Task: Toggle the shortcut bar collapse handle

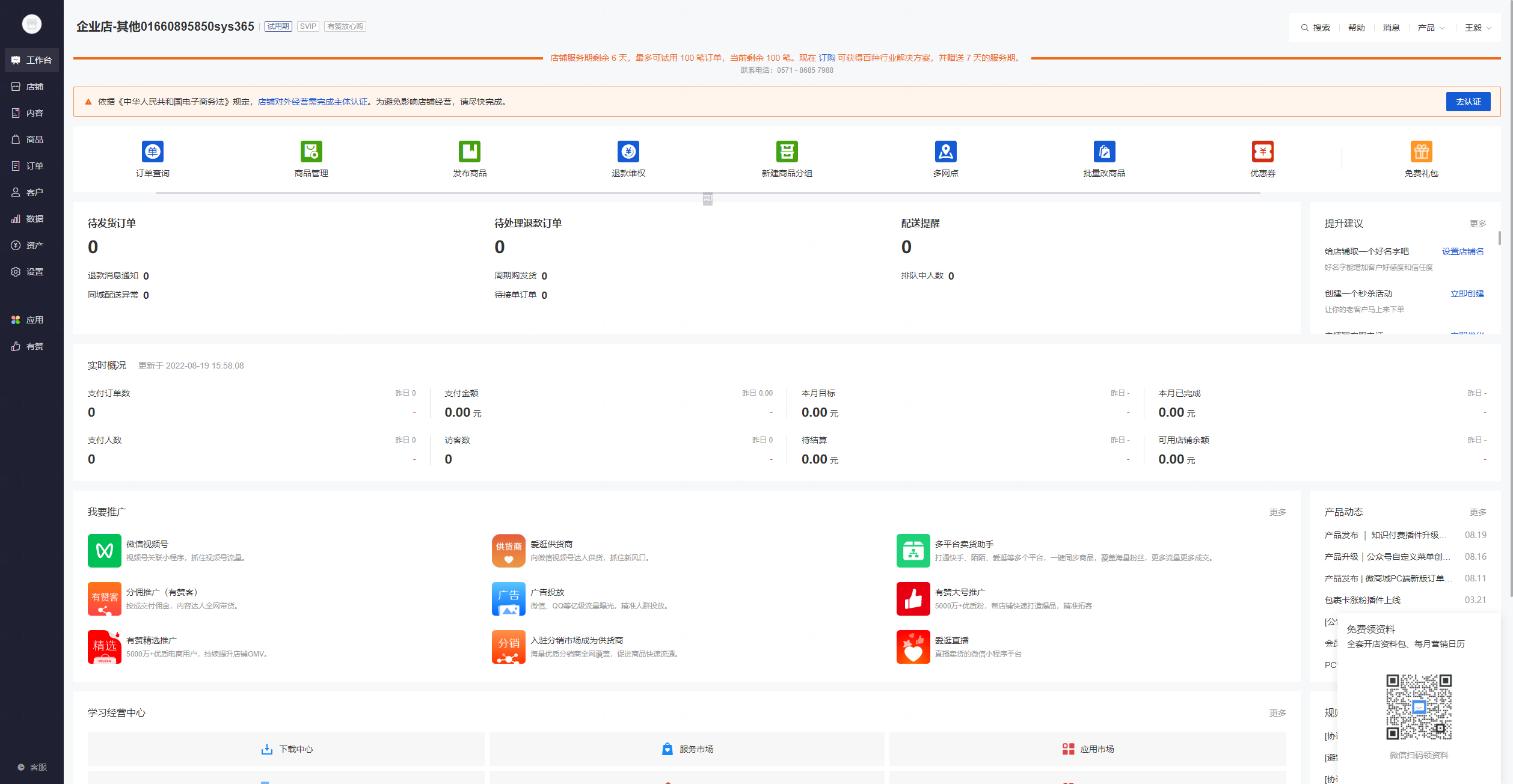Action: 707,199
